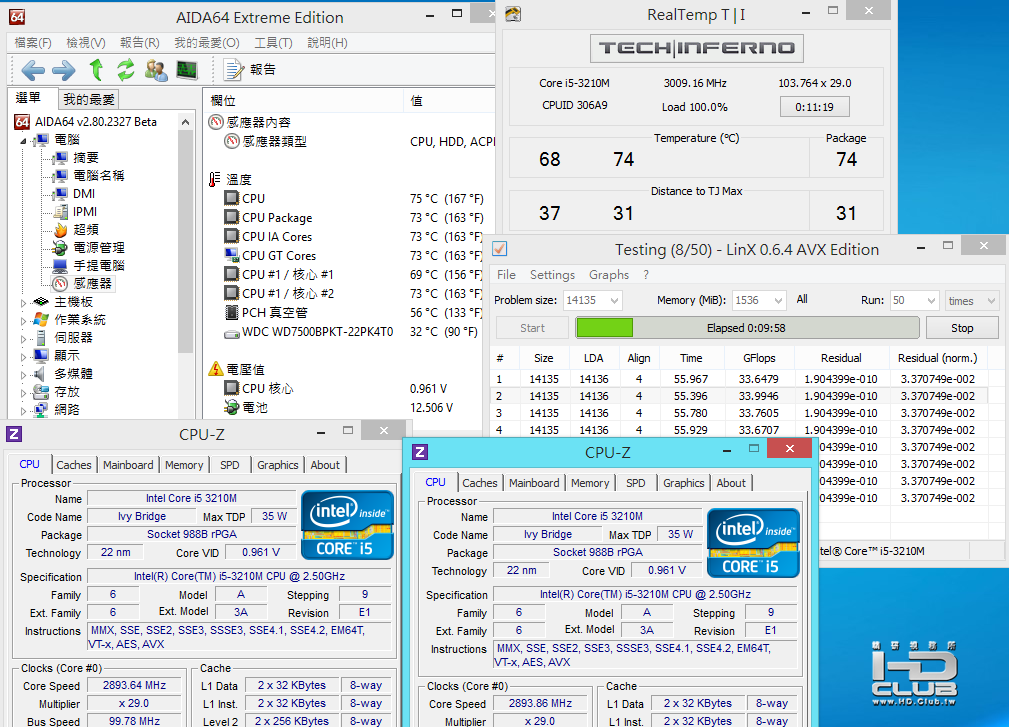Click the AIDA64 報告 report toolbar button
The width and height of the screenshot is (1009, 727).
click(250, 69)
